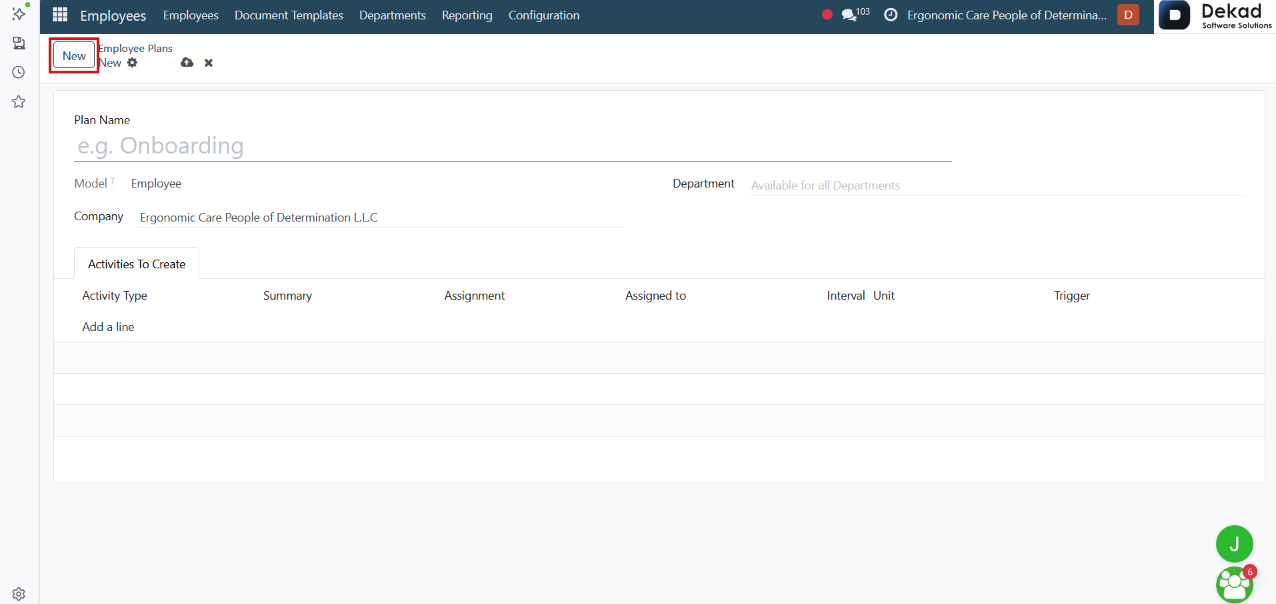Open the Document Templates menu
The image size is (1276, 604).
tap(289, 15)
